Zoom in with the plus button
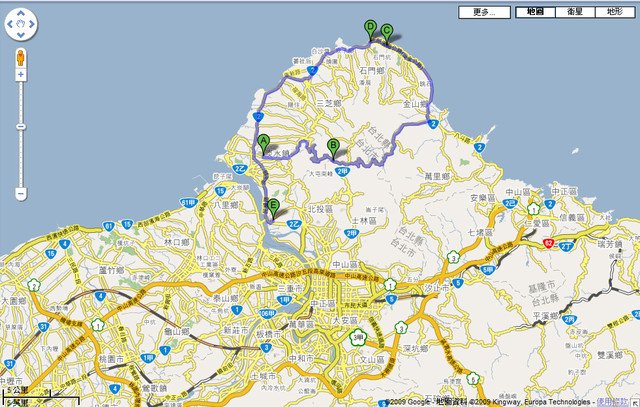The width and height of the screenshot is (640, 407). 21,75
